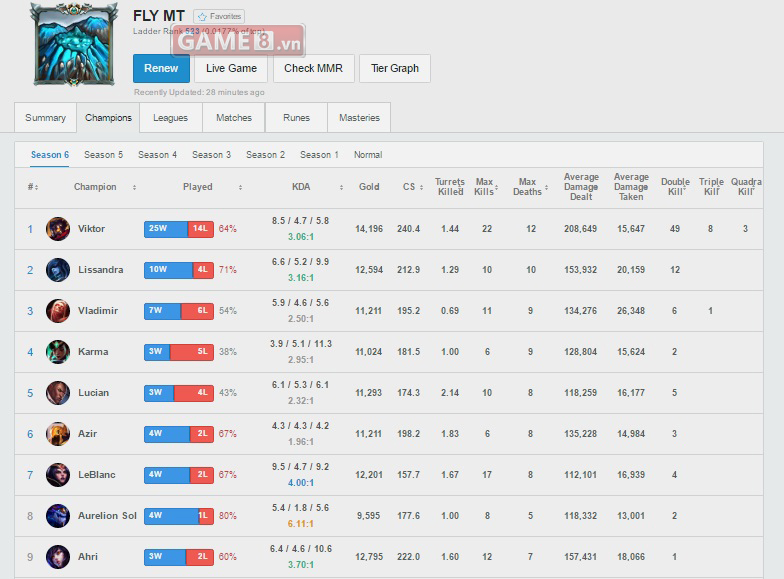
Task: Open Live Game view
Action: pos(231,68)
